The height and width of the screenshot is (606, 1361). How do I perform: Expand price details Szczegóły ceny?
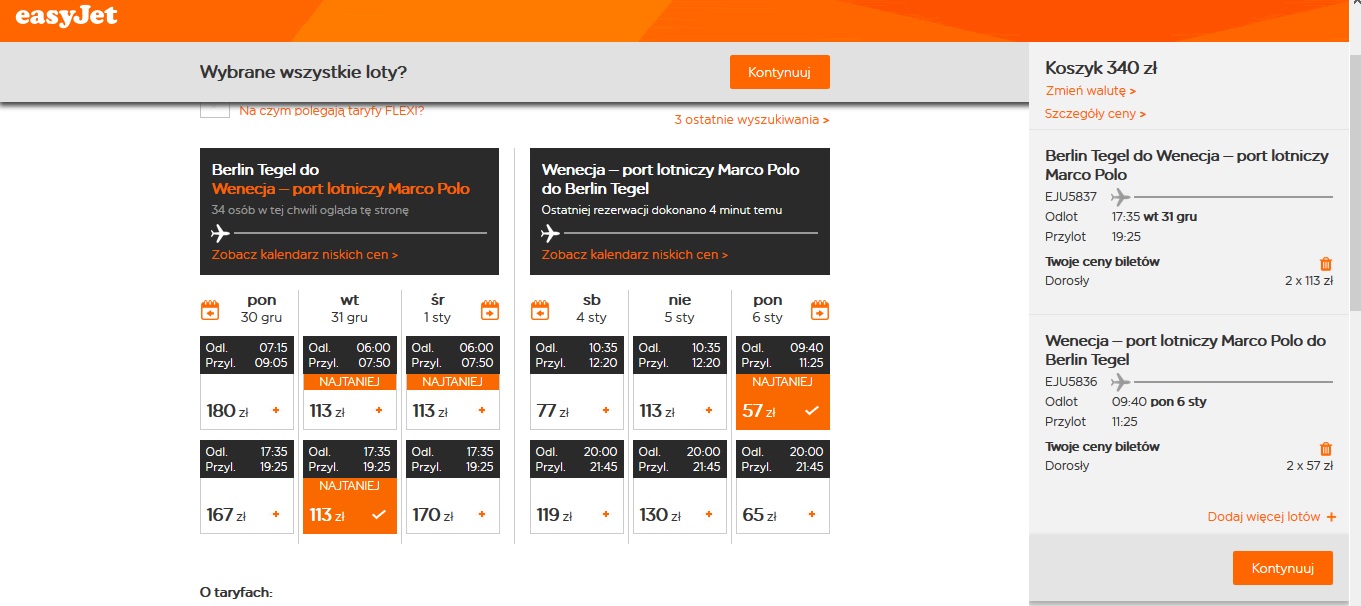click(1095, 114)
